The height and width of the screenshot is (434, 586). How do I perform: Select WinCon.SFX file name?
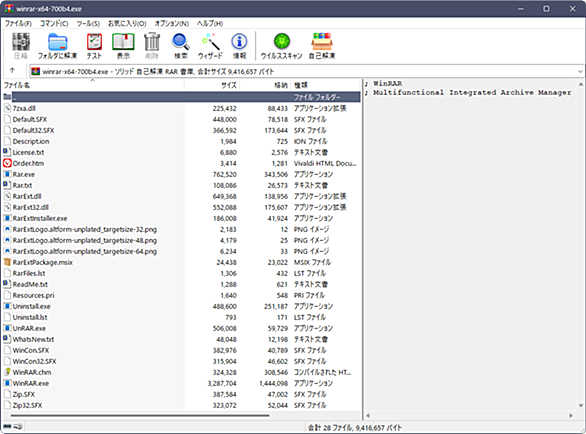tap(31, 350)
